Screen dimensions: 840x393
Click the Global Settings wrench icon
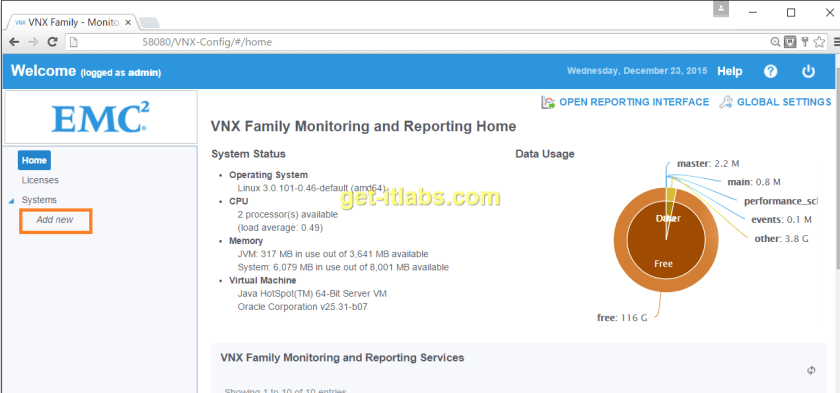coord(726,102)
